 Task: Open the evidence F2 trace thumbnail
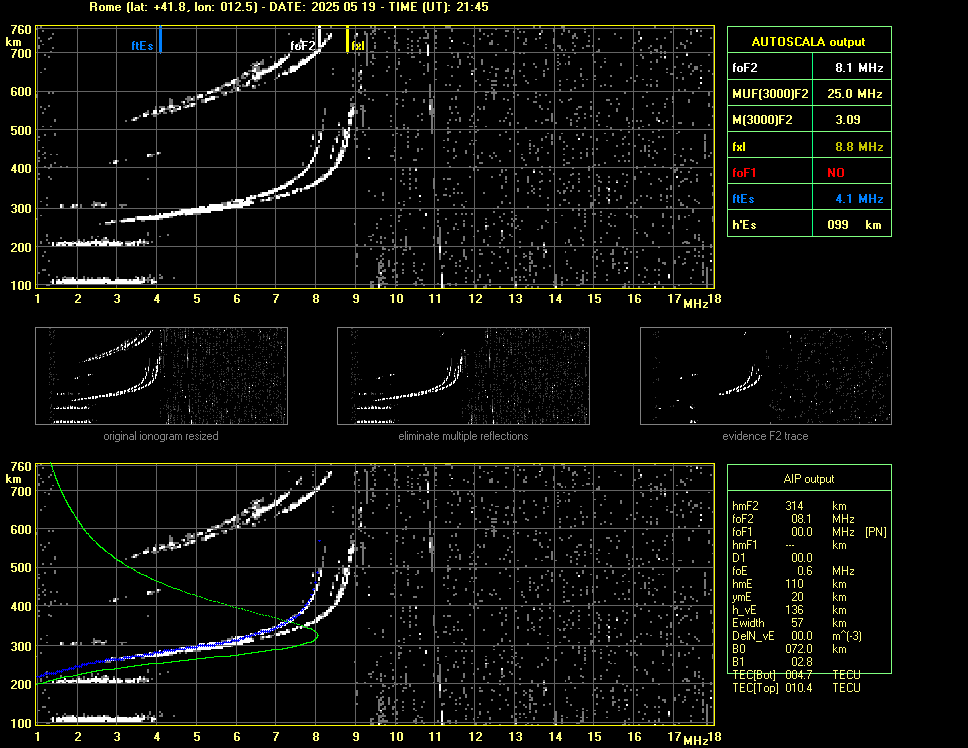(x=766, y=376)
